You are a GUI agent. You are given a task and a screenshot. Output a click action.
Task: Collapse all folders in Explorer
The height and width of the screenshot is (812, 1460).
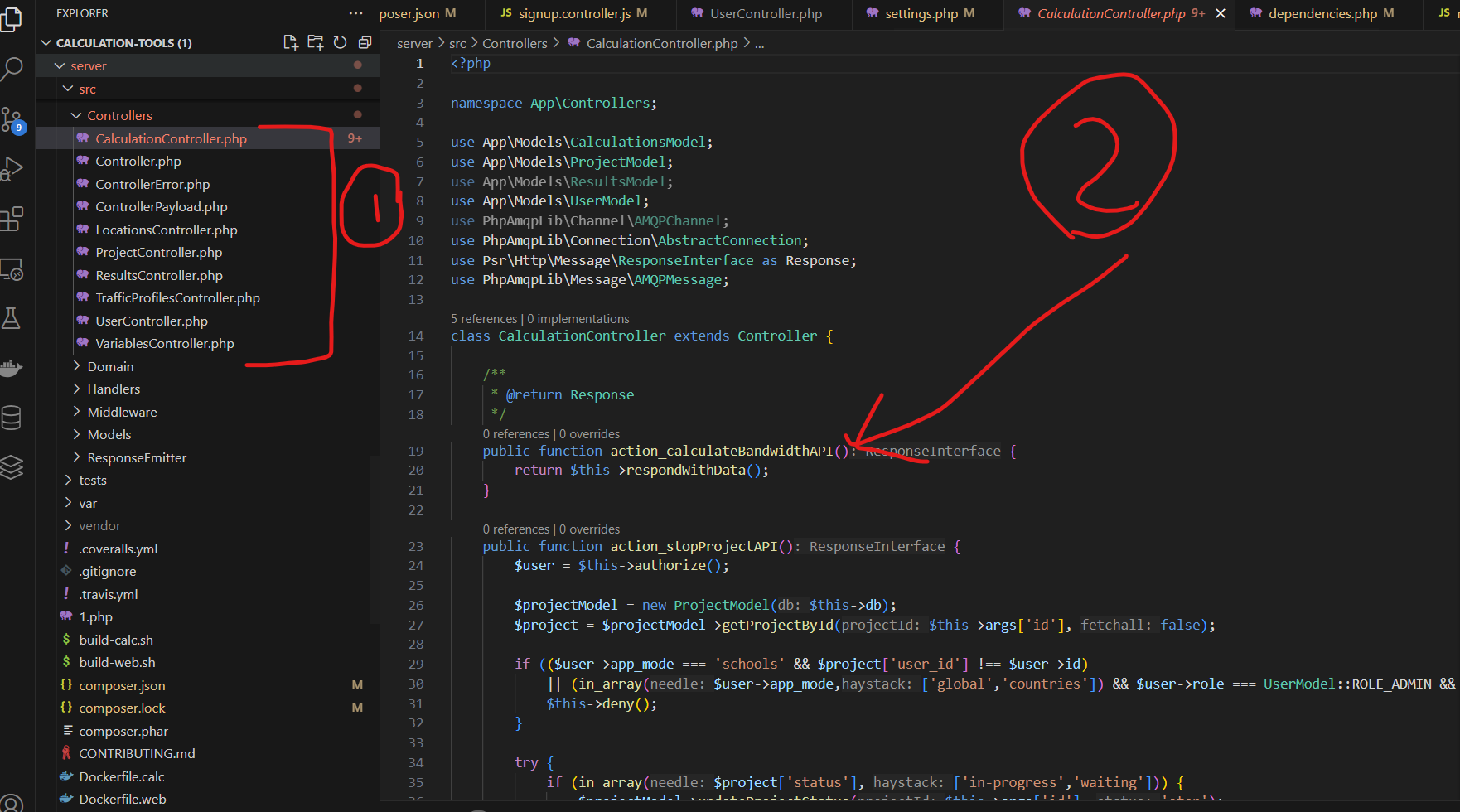tap(365, 42)
